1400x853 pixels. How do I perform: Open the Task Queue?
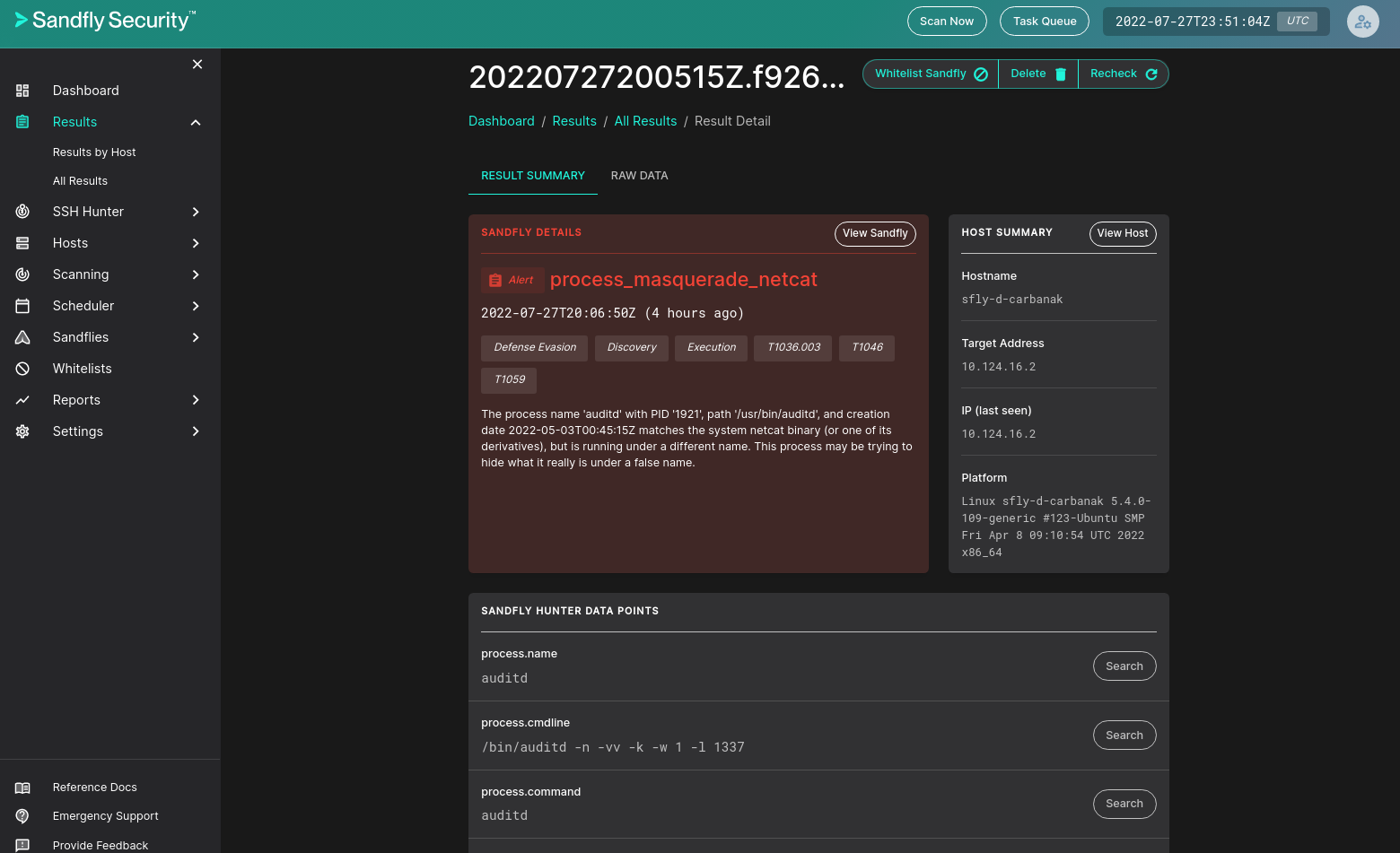(x=1045, y=22)
